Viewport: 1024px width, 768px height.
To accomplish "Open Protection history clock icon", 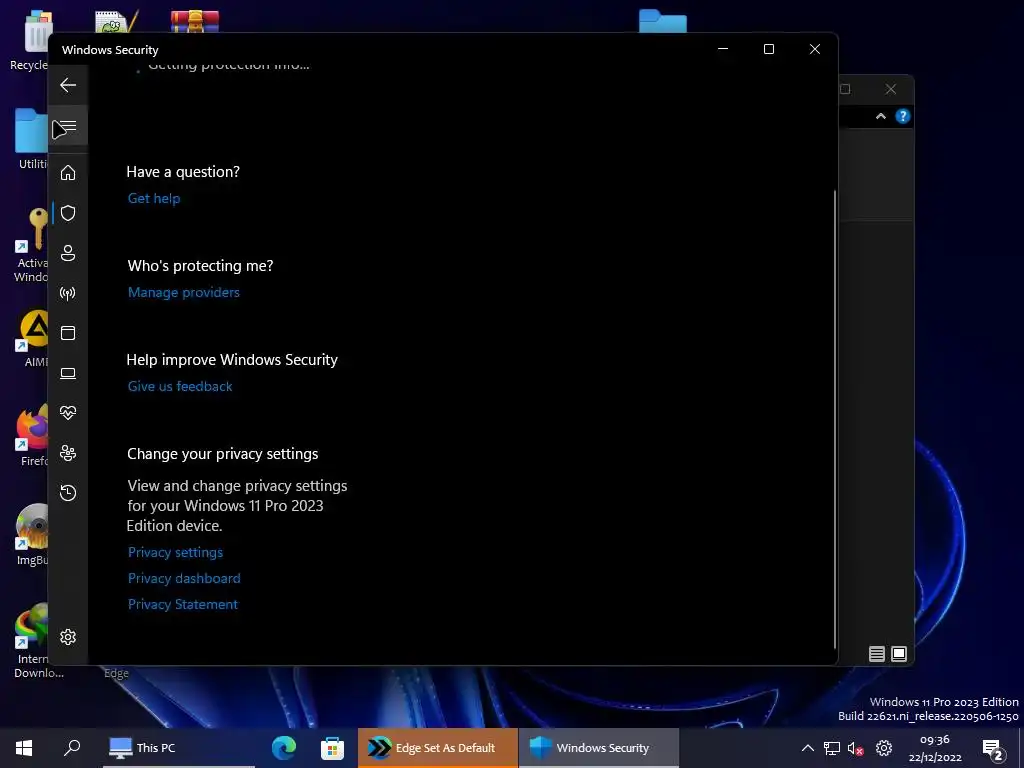I will coord(68,492).
